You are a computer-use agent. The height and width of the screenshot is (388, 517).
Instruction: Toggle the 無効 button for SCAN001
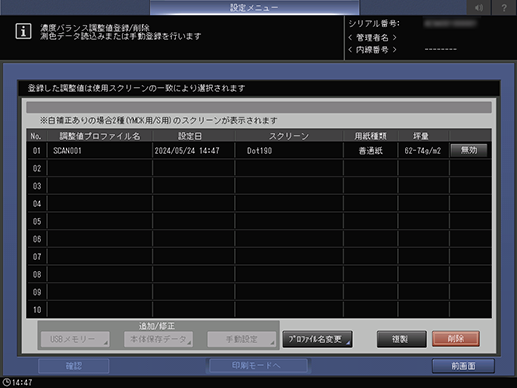pyautogui.click(x=469, y=150)
